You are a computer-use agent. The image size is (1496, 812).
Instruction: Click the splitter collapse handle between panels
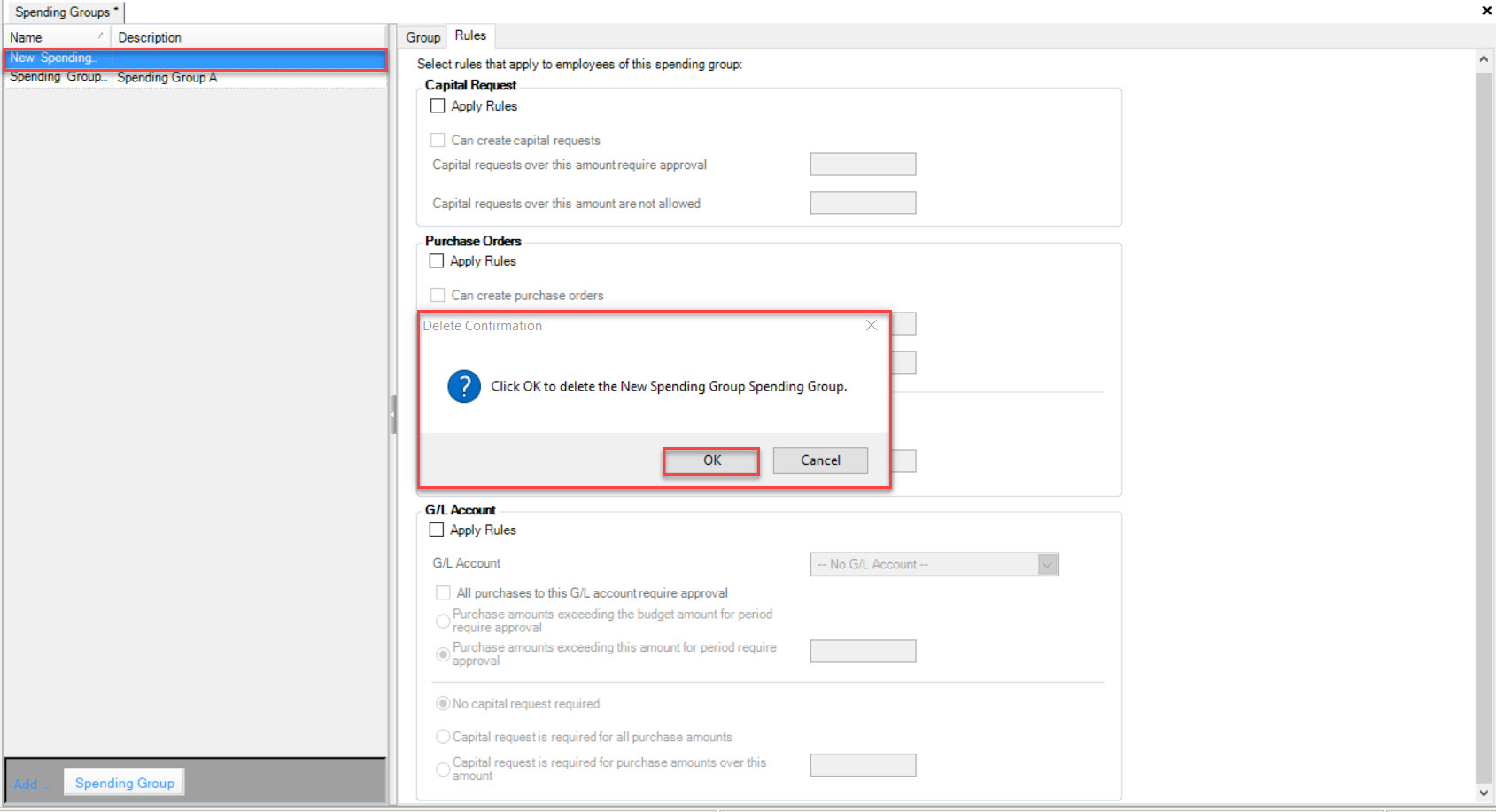pyautogui.click(x=393, y=414)
